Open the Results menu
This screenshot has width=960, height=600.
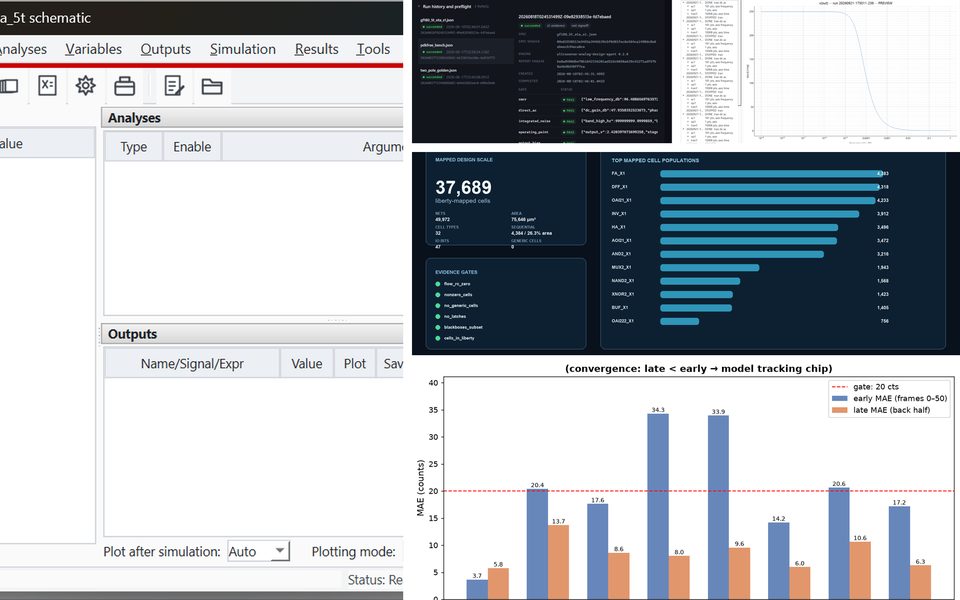pyautogui.click(x=317, y=49)
